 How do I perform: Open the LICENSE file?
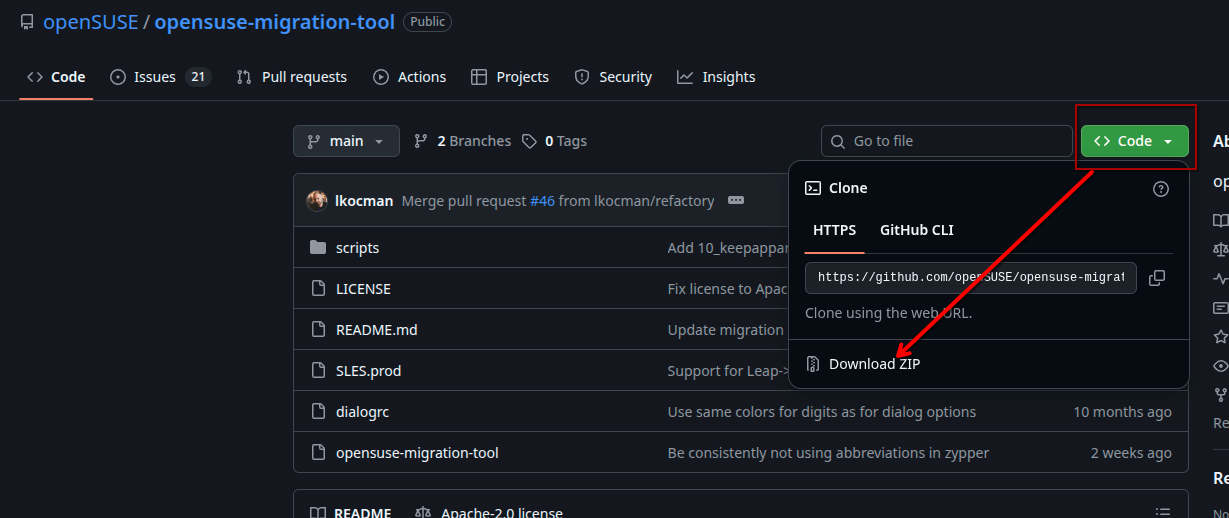point(363,289)
